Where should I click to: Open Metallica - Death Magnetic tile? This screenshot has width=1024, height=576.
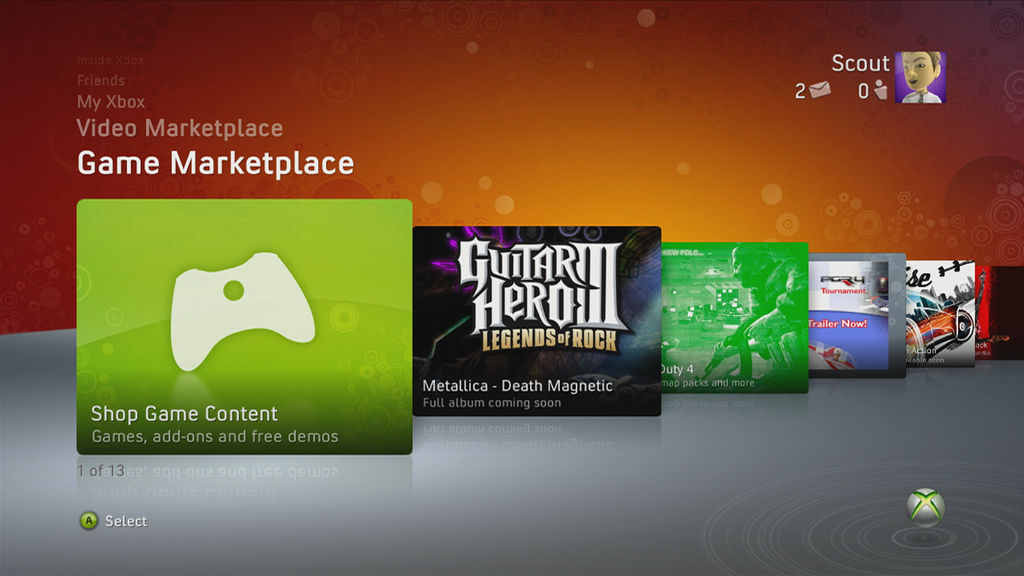[537, 321]
